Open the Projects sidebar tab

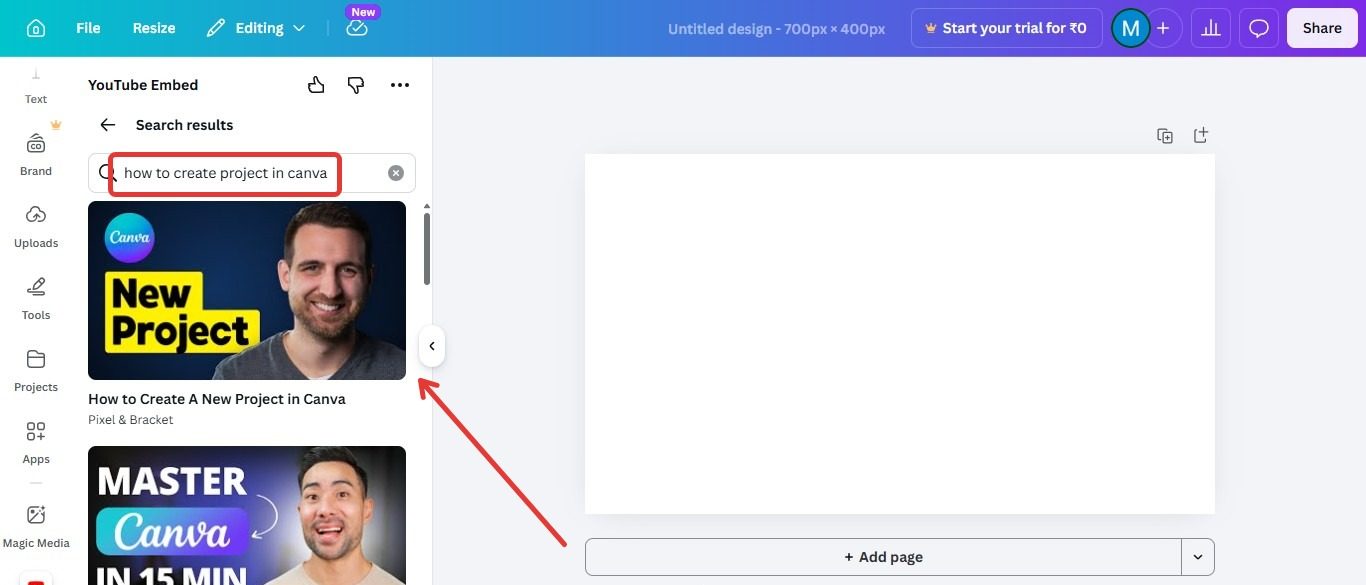click(36, 371)
